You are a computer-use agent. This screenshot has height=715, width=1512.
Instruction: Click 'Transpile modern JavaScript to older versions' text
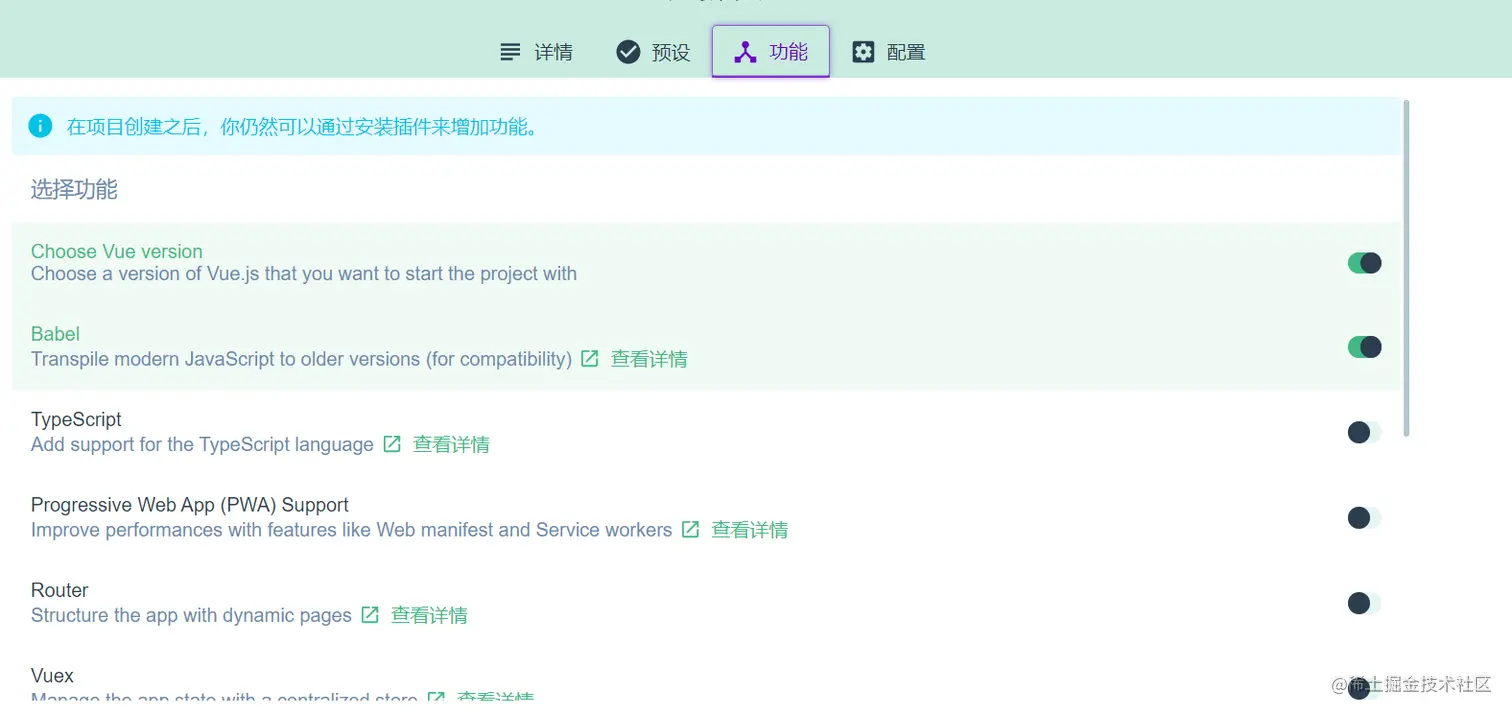301,359
